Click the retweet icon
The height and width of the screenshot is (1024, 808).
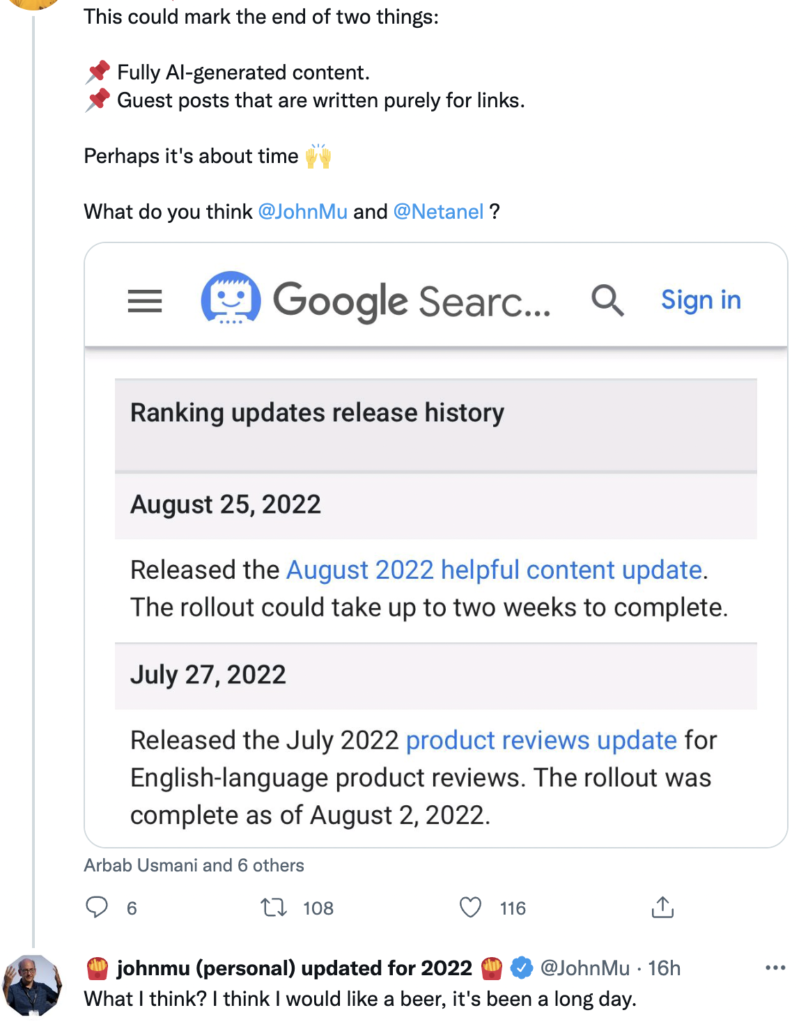coord(272,908)
